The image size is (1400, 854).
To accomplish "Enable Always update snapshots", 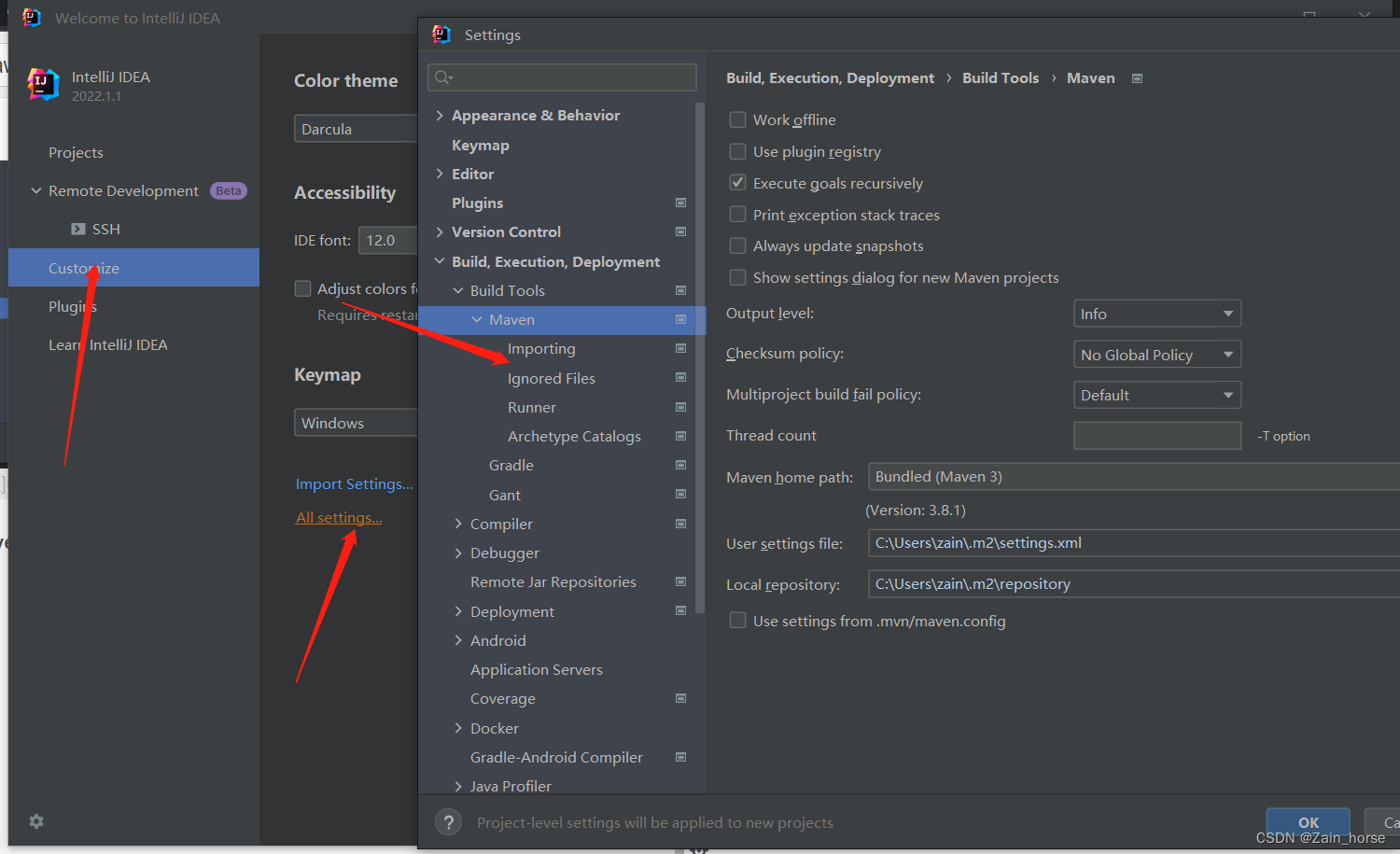I will pyautogui.click(x=737, y=245).
